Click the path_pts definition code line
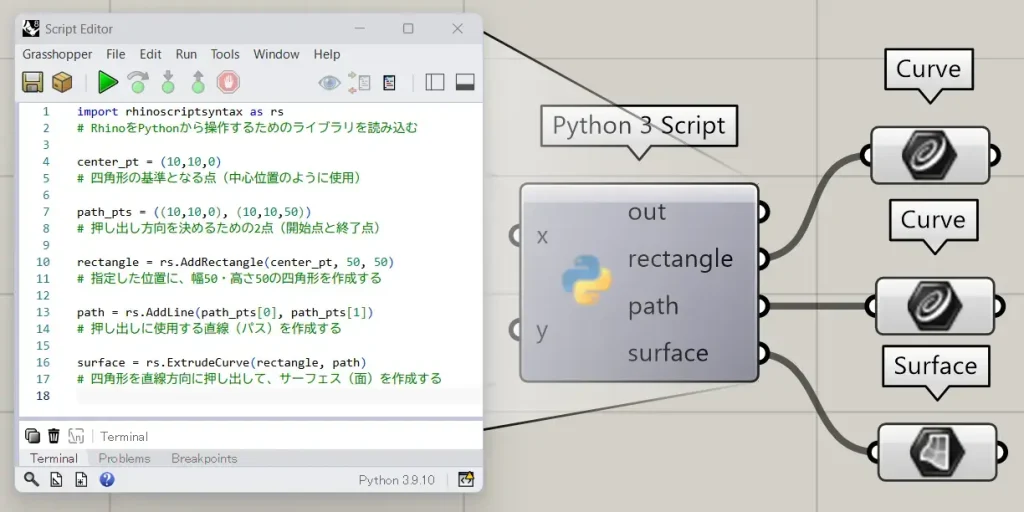 [194, 212]
